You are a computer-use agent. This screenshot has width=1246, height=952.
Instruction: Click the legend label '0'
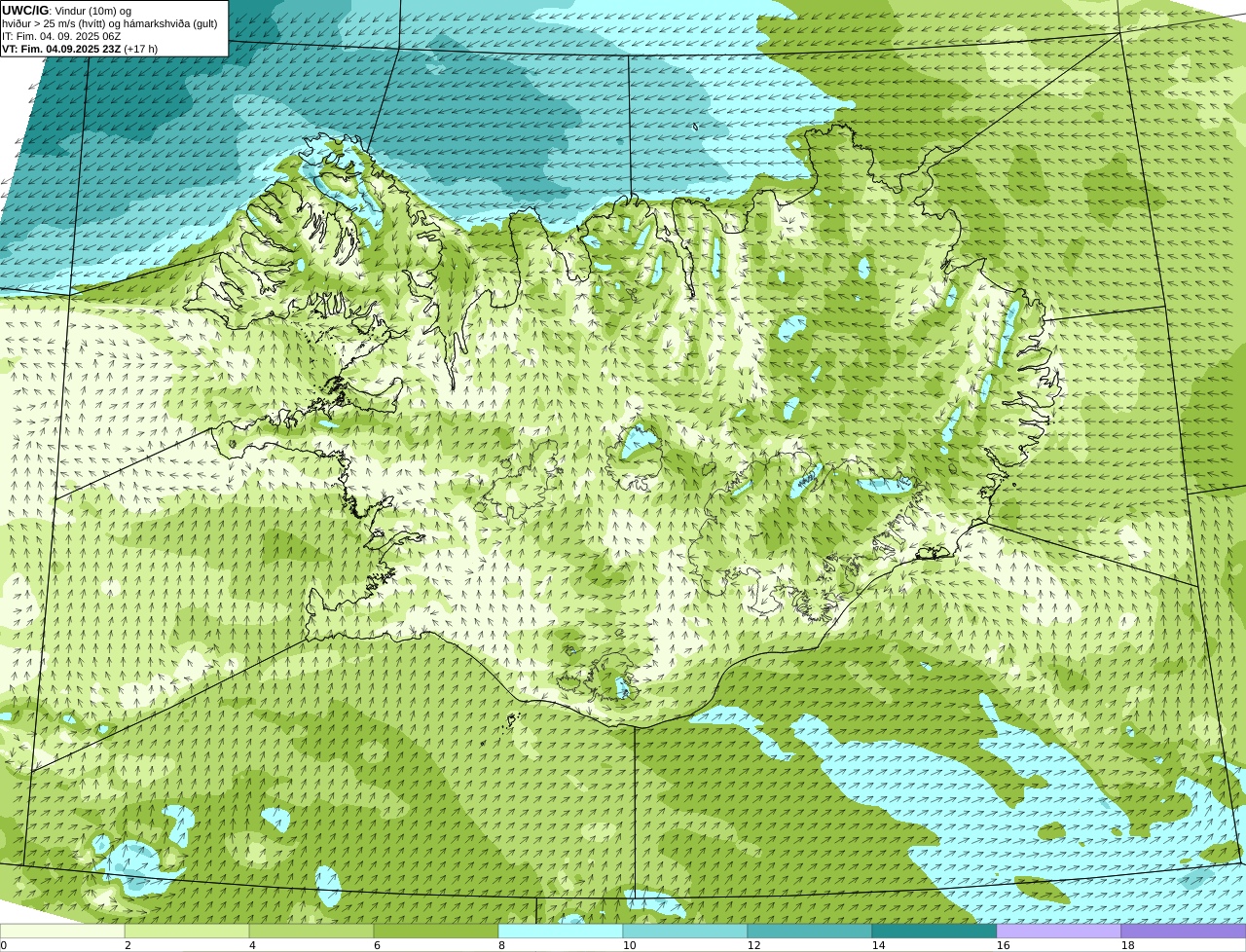[x=3, y=945]
